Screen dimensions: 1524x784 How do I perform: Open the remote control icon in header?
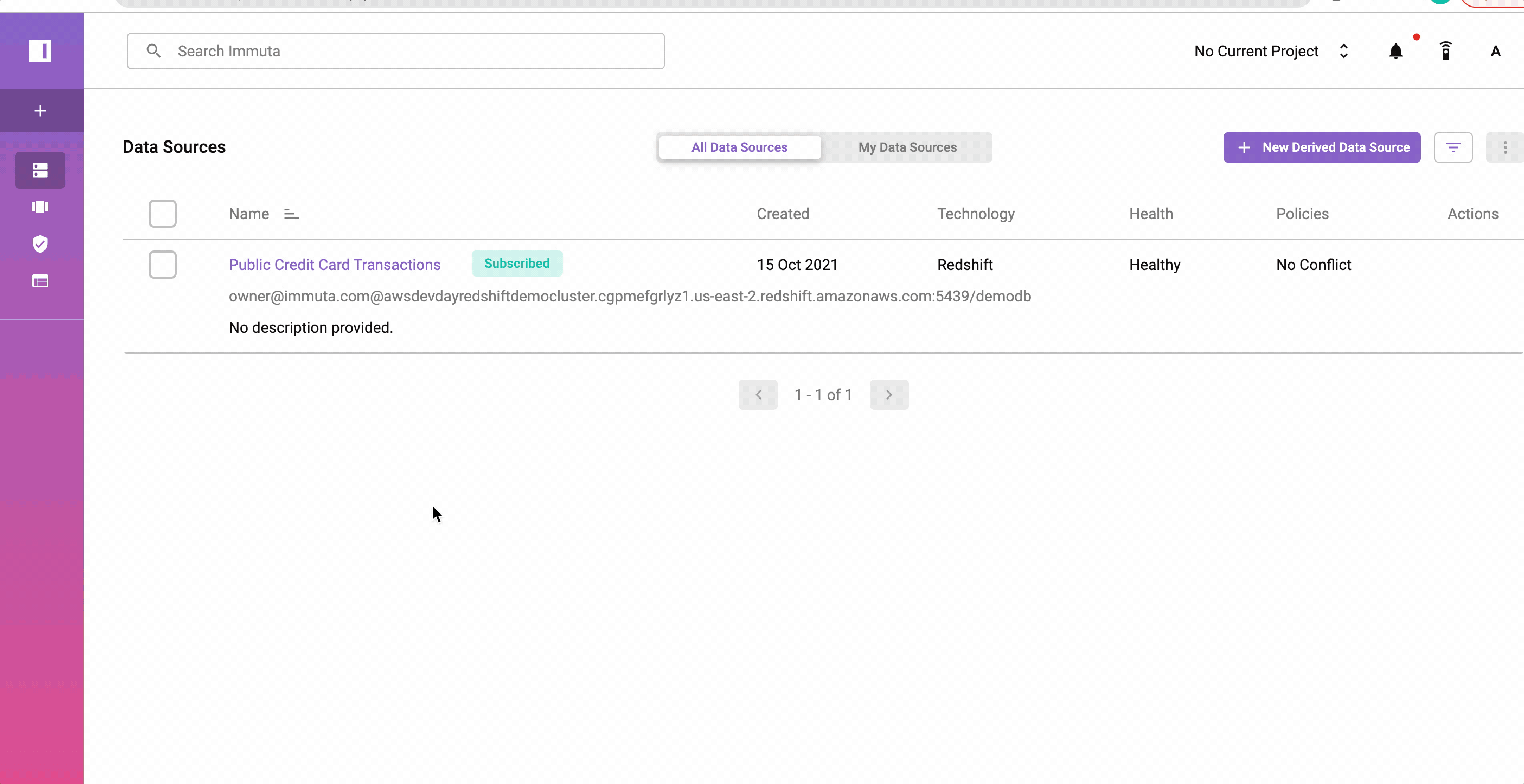[x=1445, y=52]
